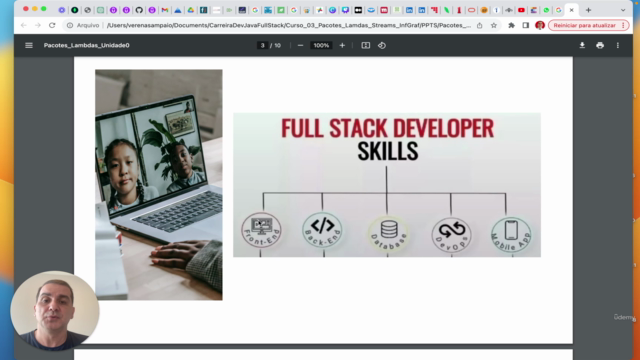Click the laptop video call photo

(x=159, y=184)
